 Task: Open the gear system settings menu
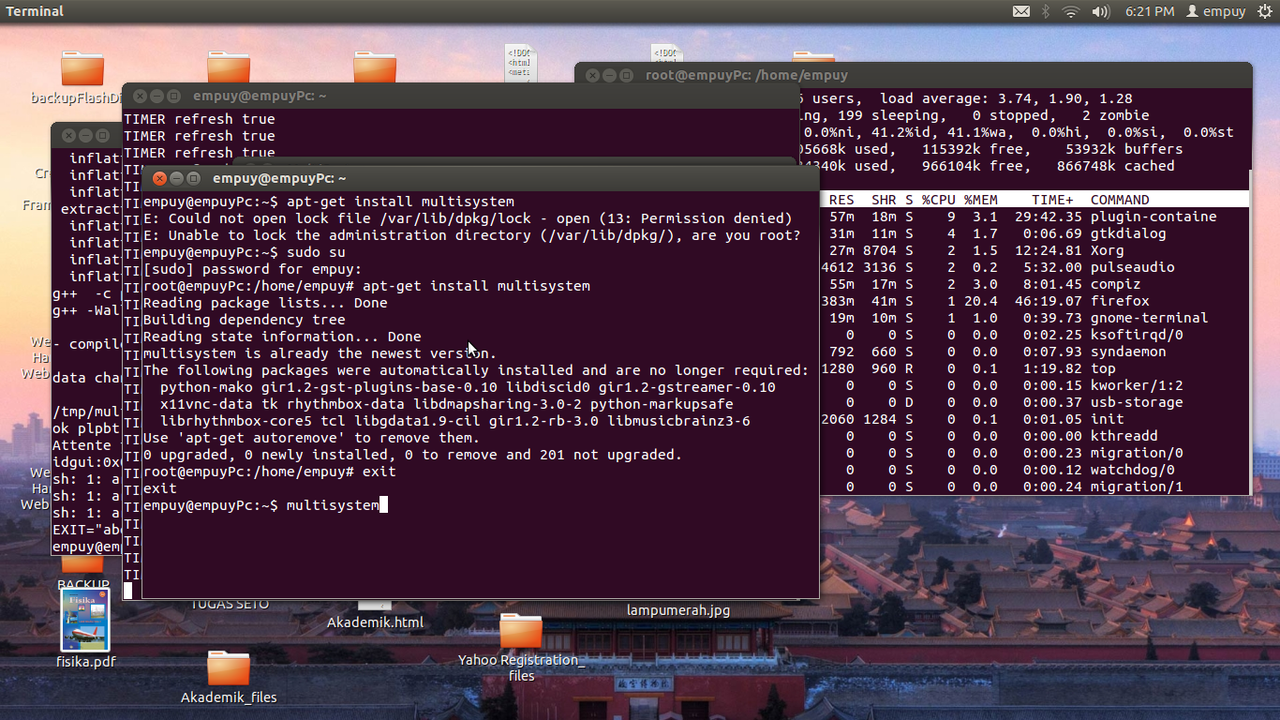tap(1264, 11)
